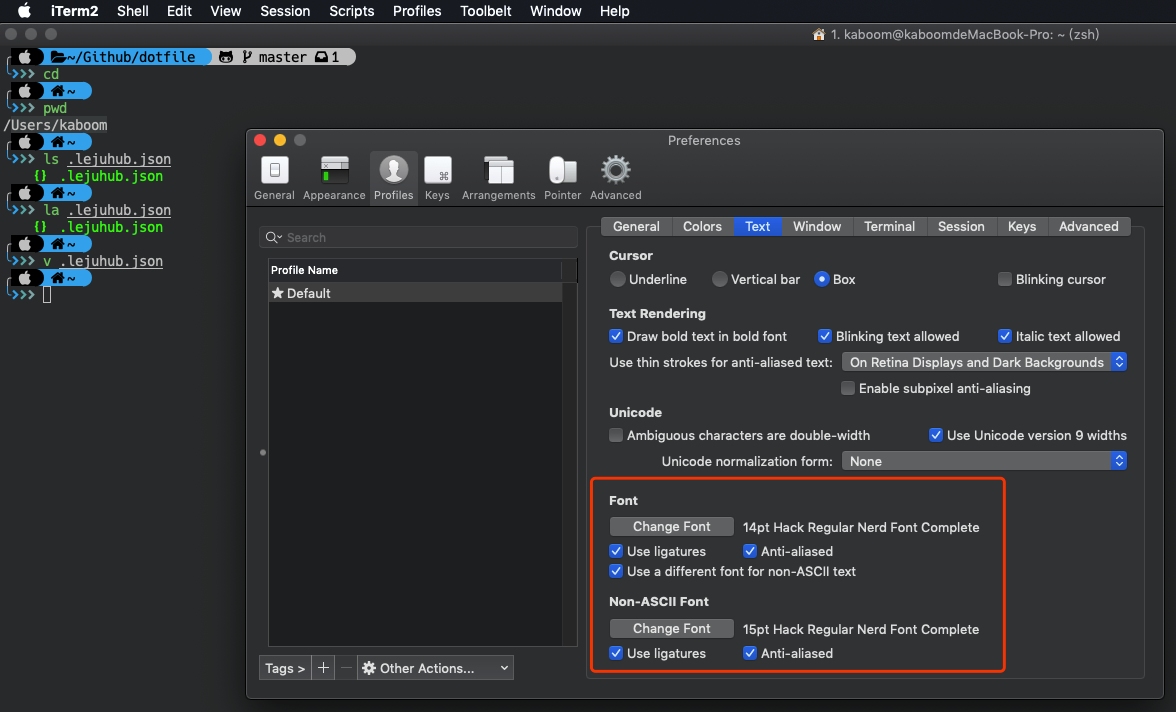Open the Toolbelt menu
Image resolution: width=1176 pixels, height=712 pixels.
coord(486,11)
